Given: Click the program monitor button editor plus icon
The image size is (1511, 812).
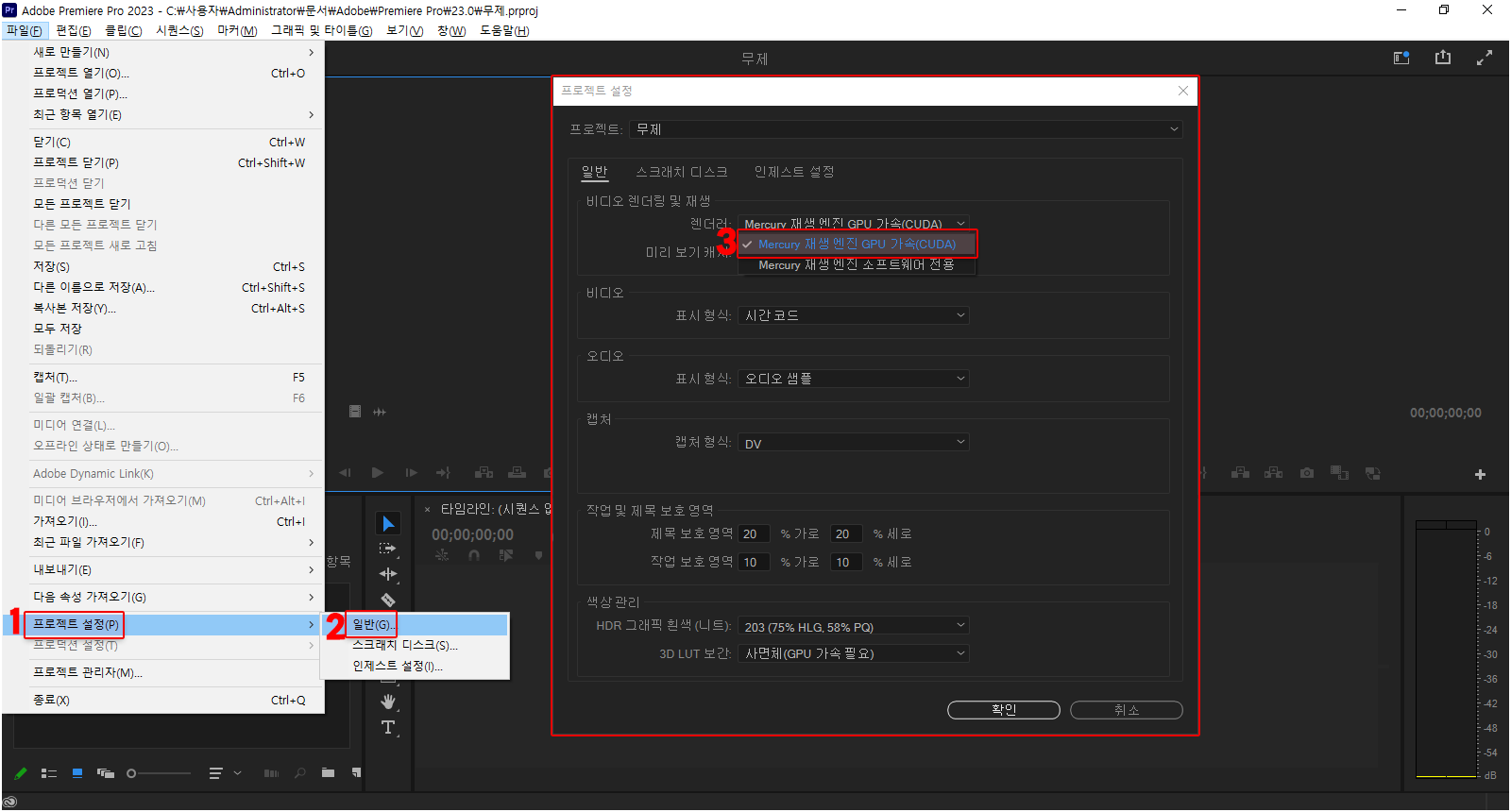Looking at the screenshot, I should coord(1480,474).
